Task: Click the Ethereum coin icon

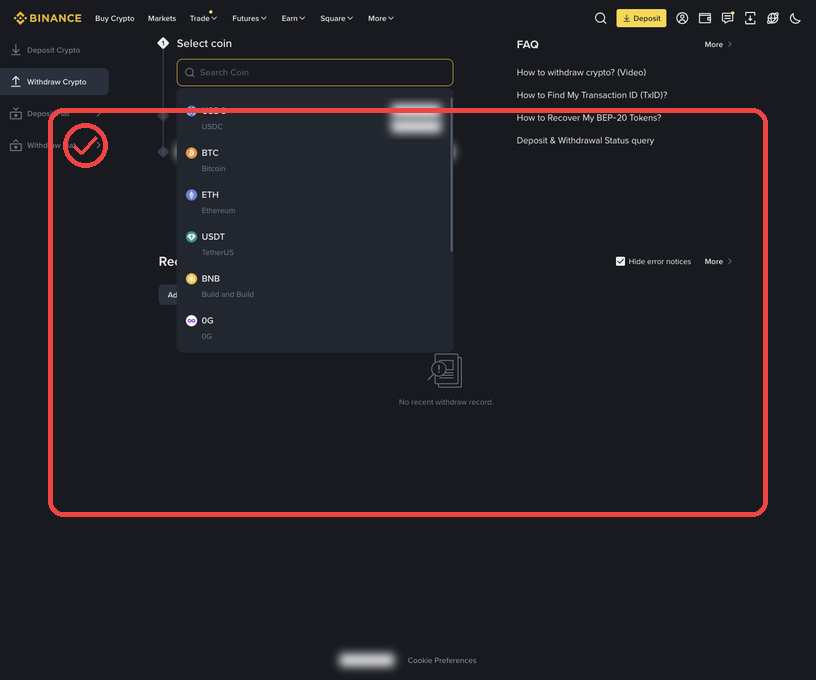Action: (192, 195)
